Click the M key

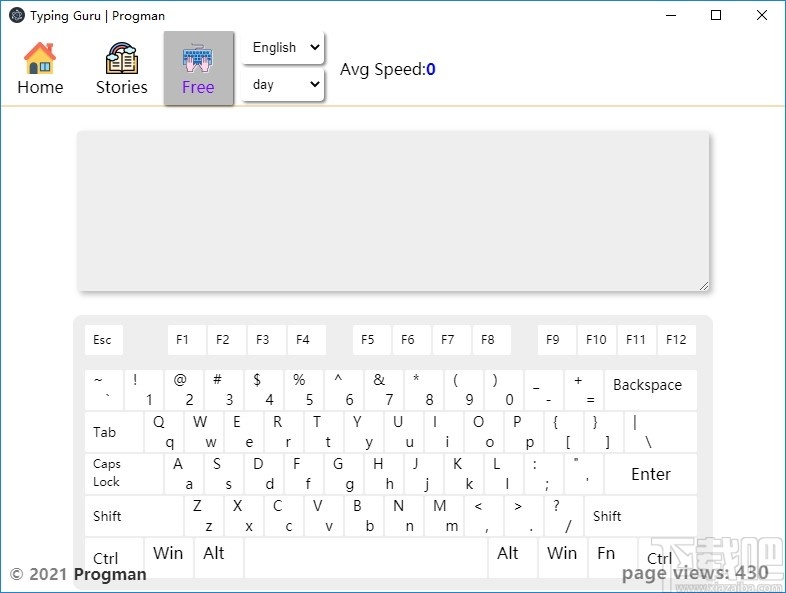[x=444, y=516]
